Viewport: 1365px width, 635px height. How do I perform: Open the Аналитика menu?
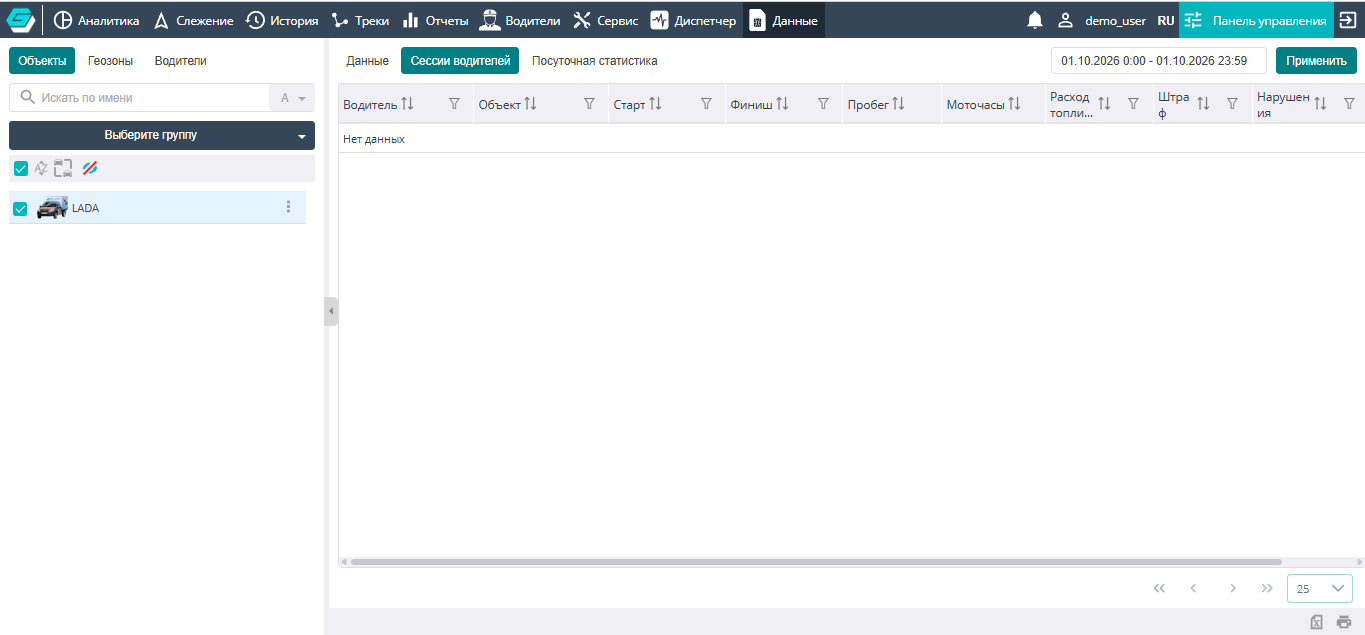point(96,20)
